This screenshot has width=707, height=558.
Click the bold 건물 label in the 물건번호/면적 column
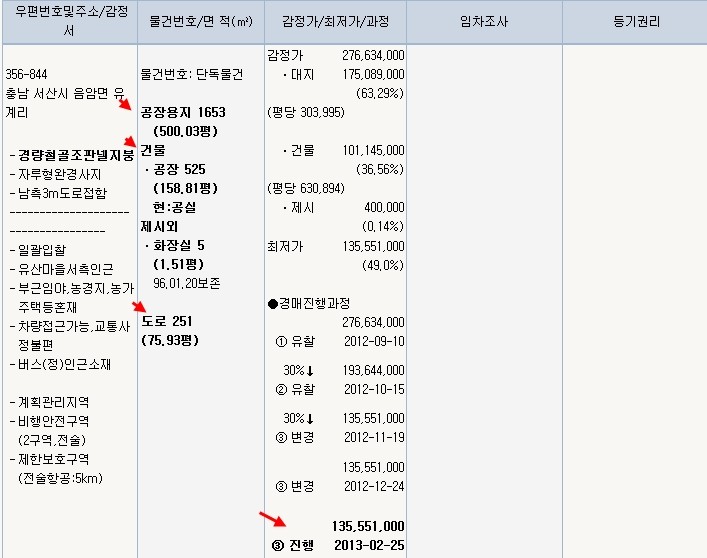point(153,150)
